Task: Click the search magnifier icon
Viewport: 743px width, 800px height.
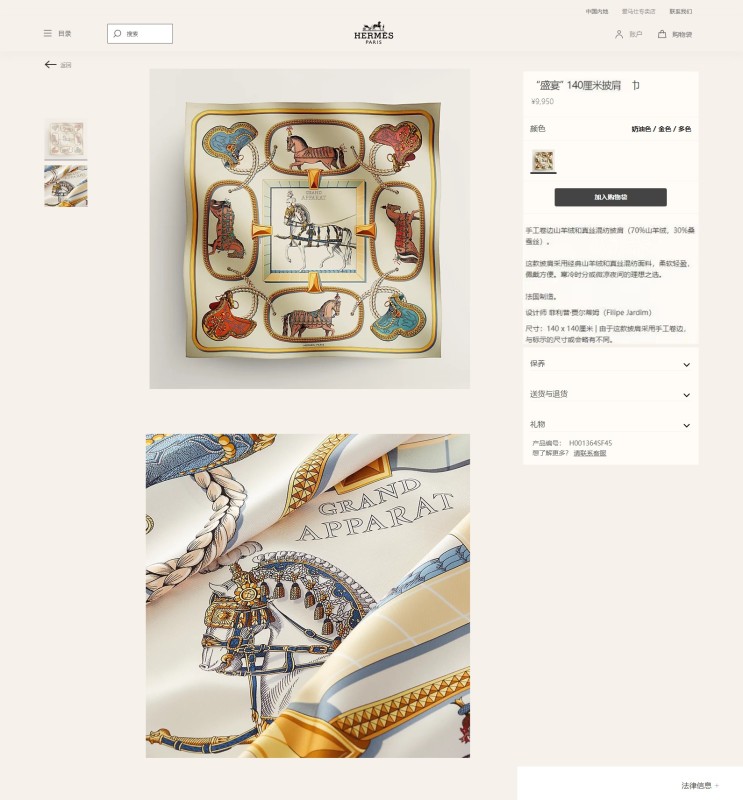Action: point(117,34)
